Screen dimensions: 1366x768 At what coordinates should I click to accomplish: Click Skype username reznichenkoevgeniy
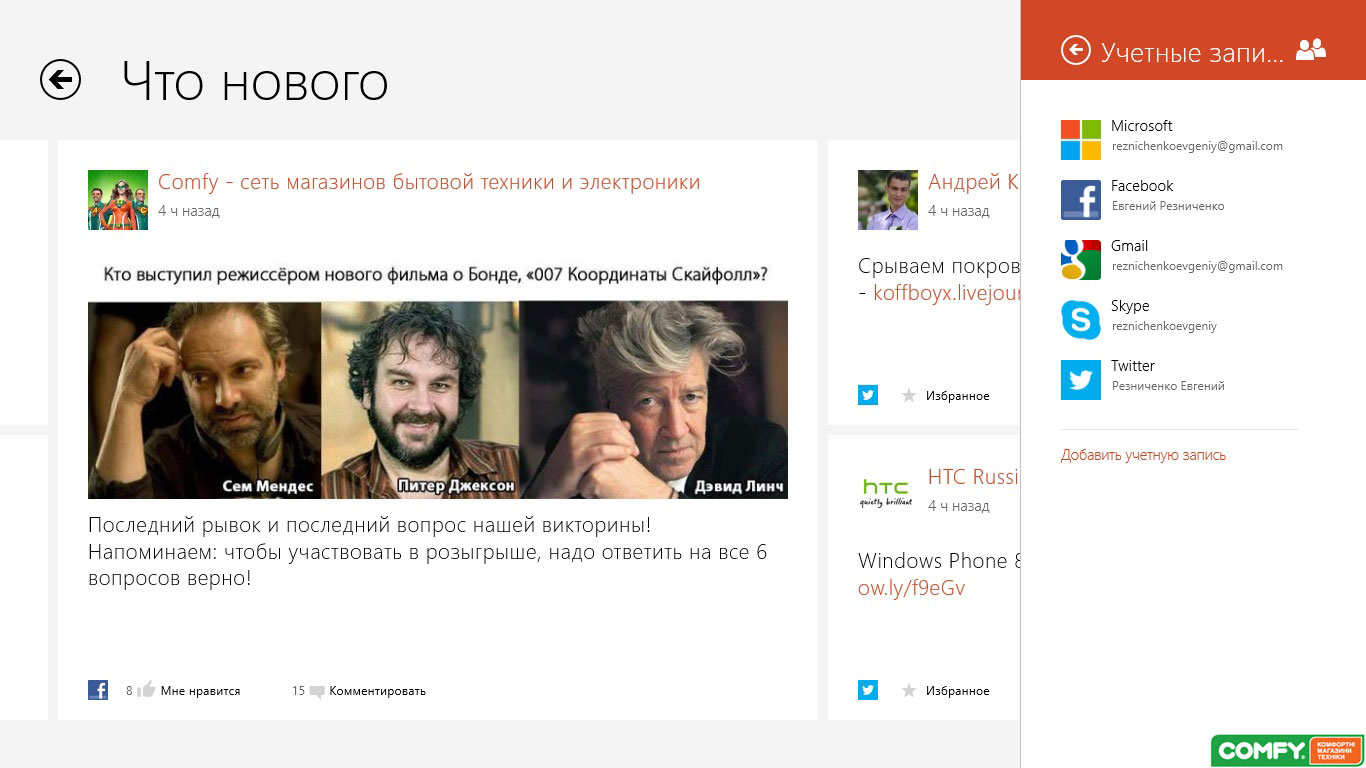(1163, 326)
